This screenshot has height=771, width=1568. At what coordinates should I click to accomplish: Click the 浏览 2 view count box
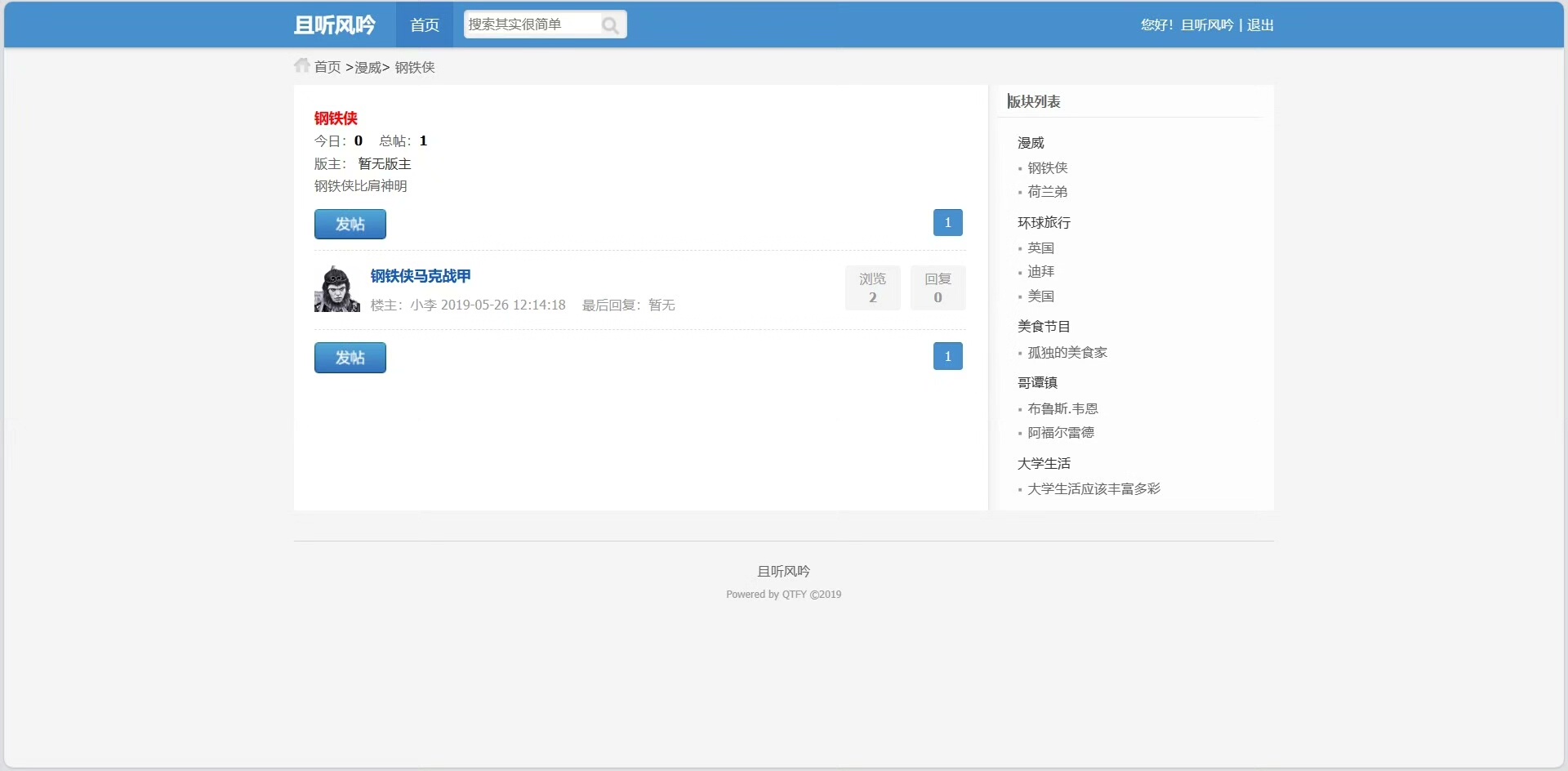pos(873,287)
